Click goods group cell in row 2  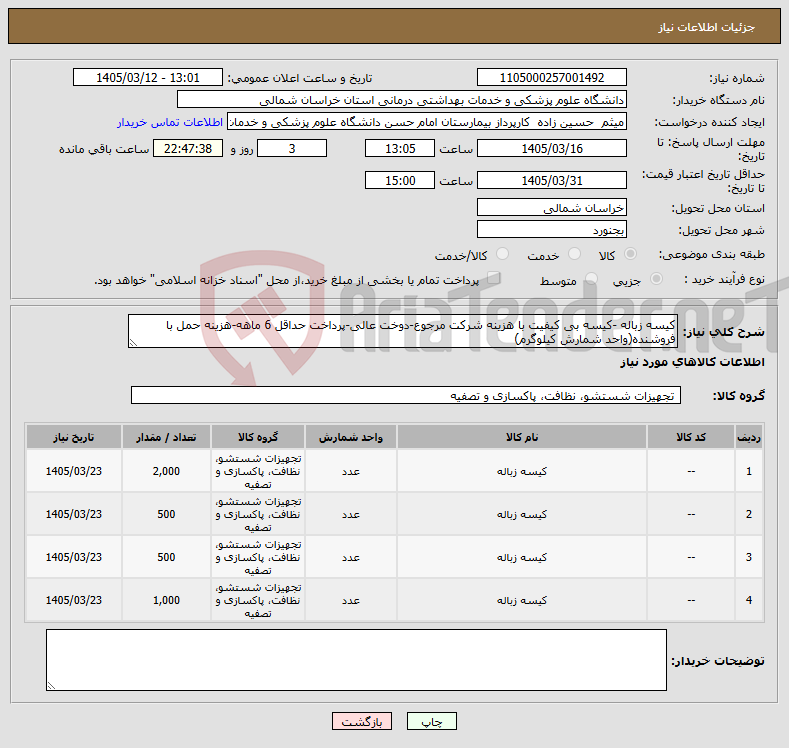pyautogui.click(x=258, y=514)
